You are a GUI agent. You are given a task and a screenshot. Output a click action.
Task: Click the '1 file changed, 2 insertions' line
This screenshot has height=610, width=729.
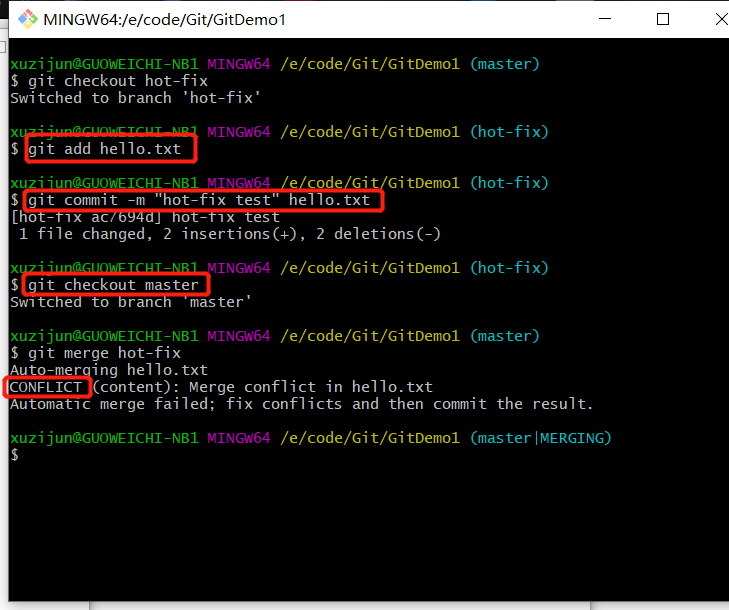(x=229, y=234)
